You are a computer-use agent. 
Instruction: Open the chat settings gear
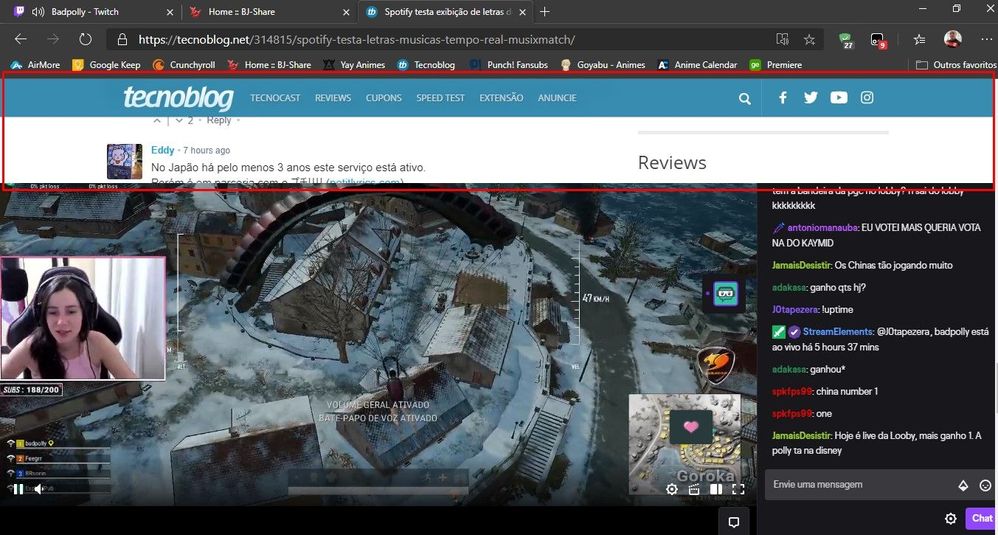click(950, 518)
